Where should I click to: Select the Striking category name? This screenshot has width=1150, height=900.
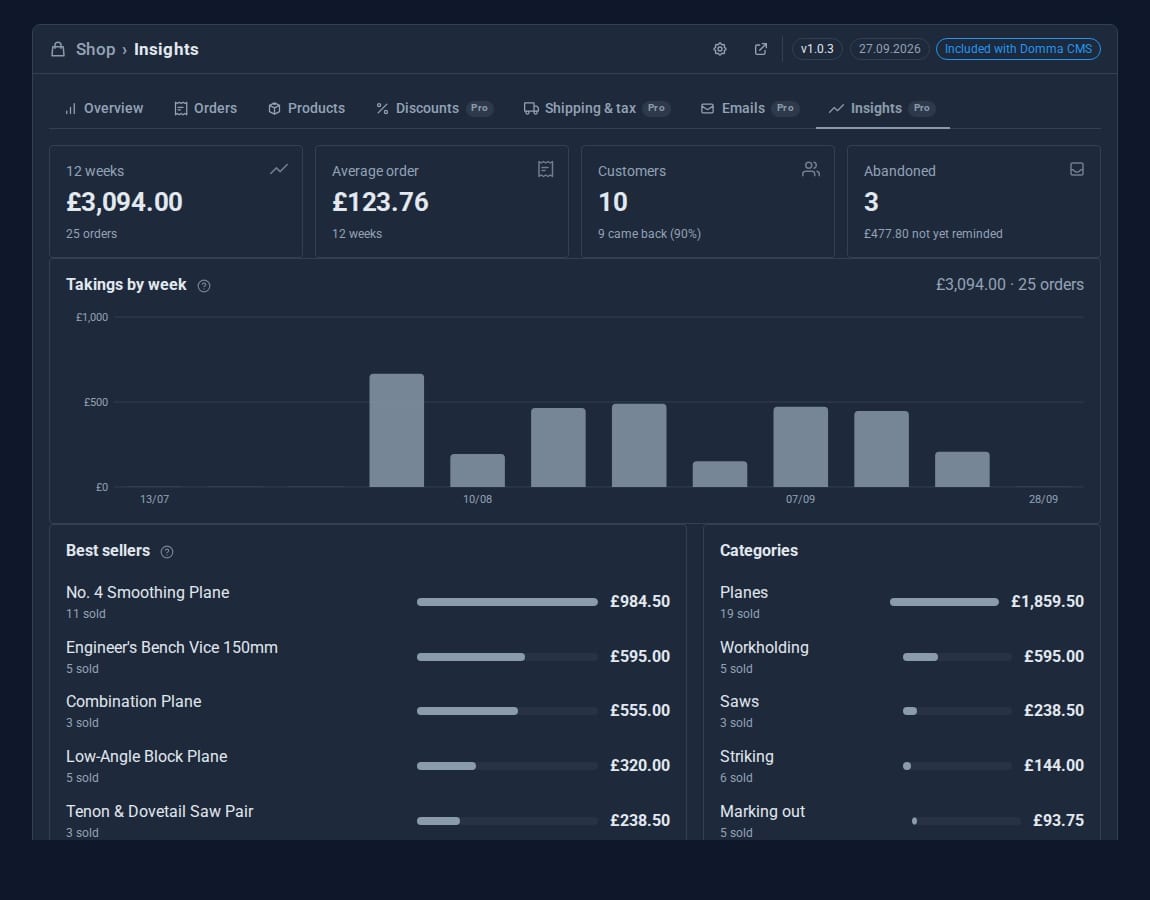(x=747, y=757)
